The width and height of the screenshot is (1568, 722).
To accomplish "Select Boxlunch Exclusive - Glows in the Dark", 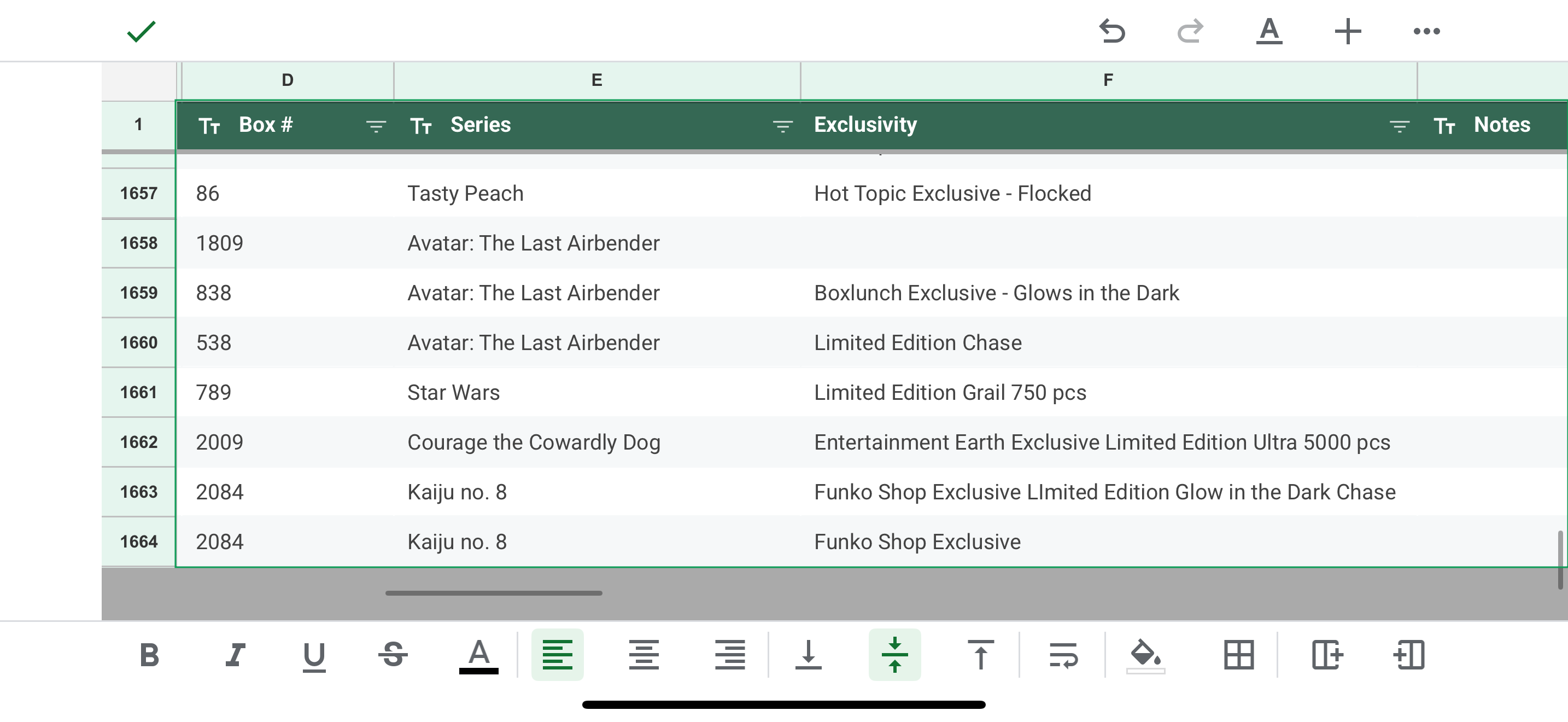I will tap(1108, 293).
